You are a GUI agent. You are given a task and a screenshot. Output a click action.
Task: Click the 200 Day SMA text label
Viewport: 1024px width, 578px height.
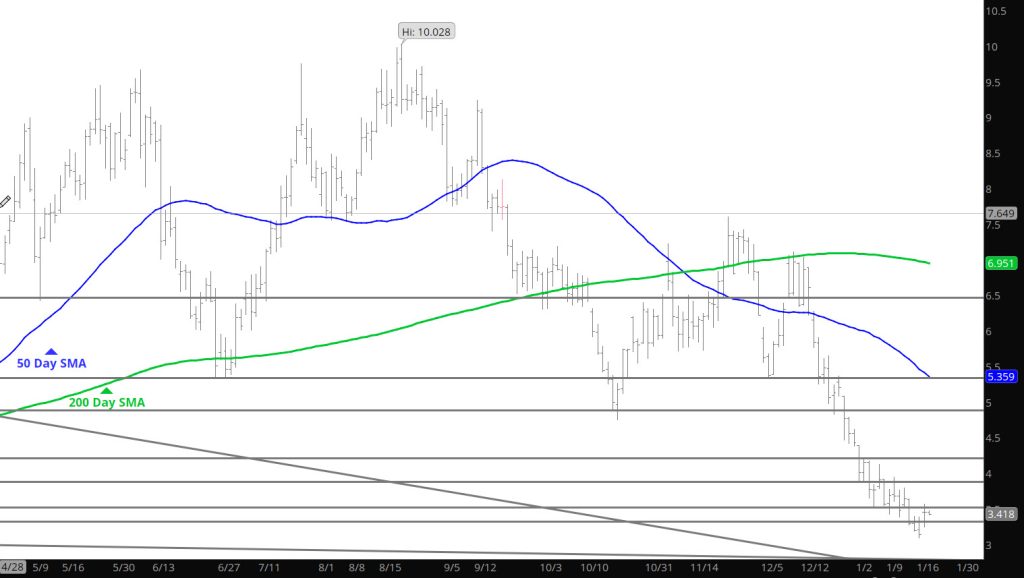[106, 403]
